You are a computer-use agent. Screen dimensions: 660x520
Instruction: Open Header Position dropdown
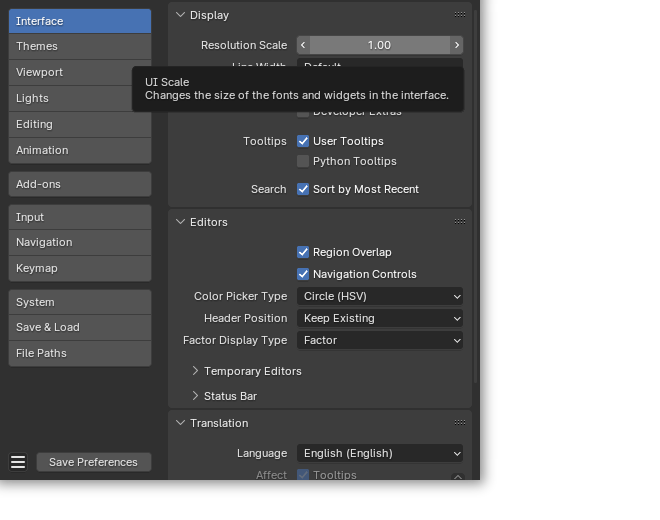(380, 318)
